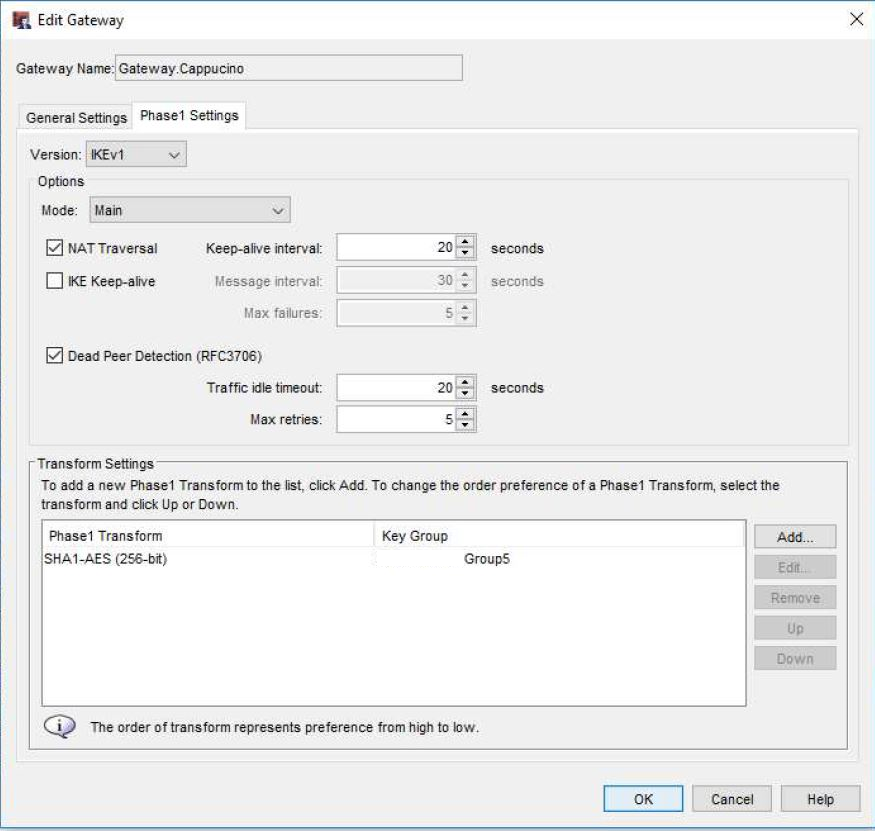Increase Traffic idle timeout with up arrow
Viewport: 875px width, 831px height.
click(465, 382)
